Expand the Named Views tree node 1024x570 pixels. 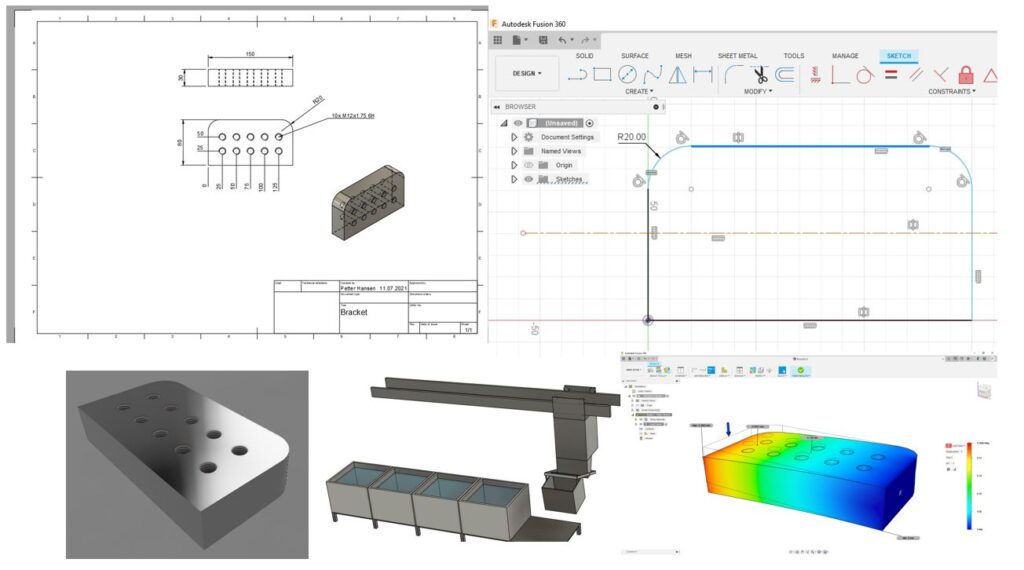[x=514, y=151]
